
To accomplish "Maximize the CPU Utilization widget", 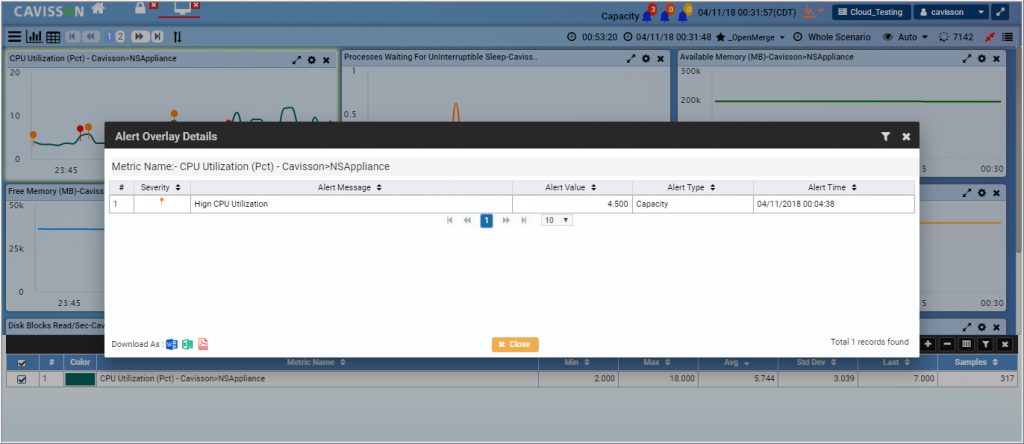I will [297, 59].
